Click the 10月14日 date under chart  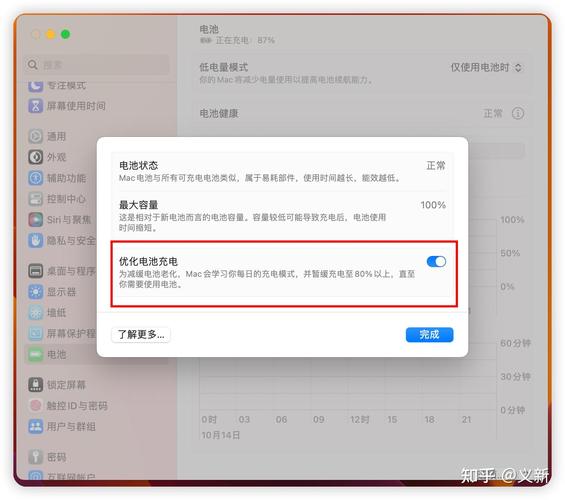(x=221, y=435)
